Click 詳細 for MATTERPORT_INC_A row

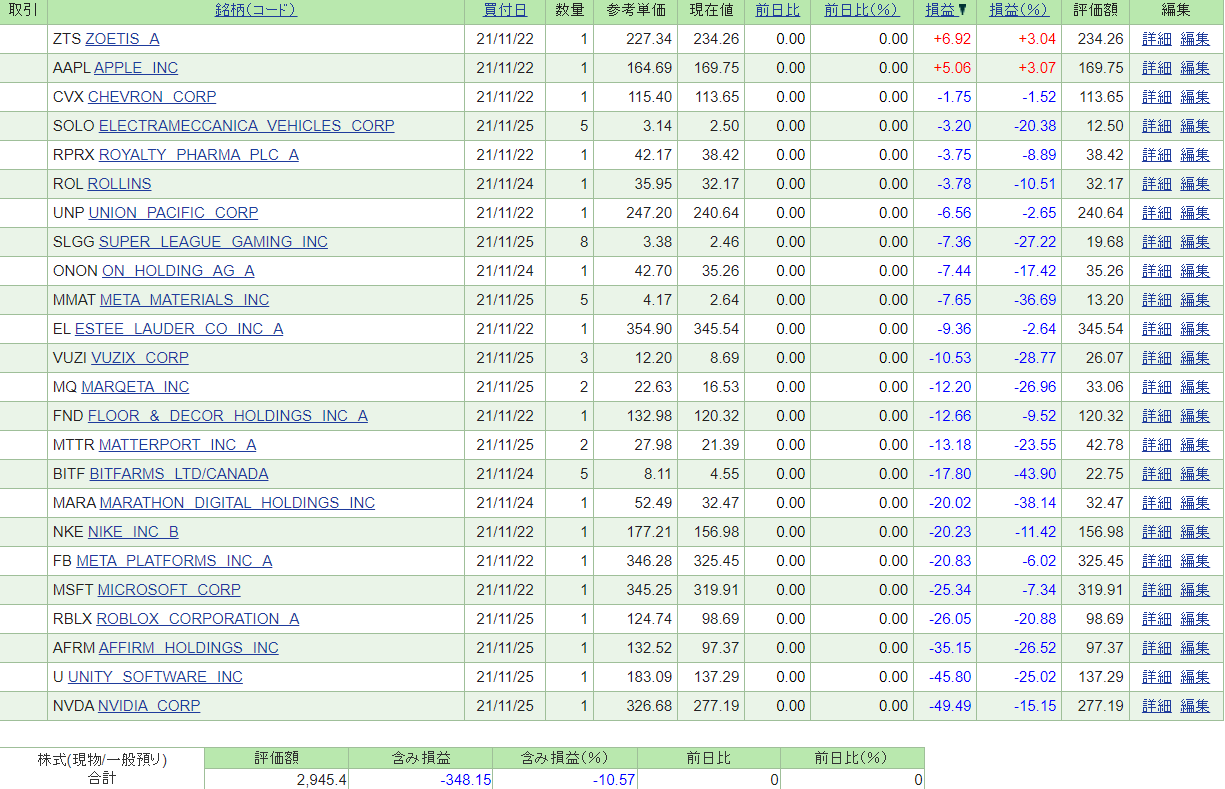tap(1156, 445)
